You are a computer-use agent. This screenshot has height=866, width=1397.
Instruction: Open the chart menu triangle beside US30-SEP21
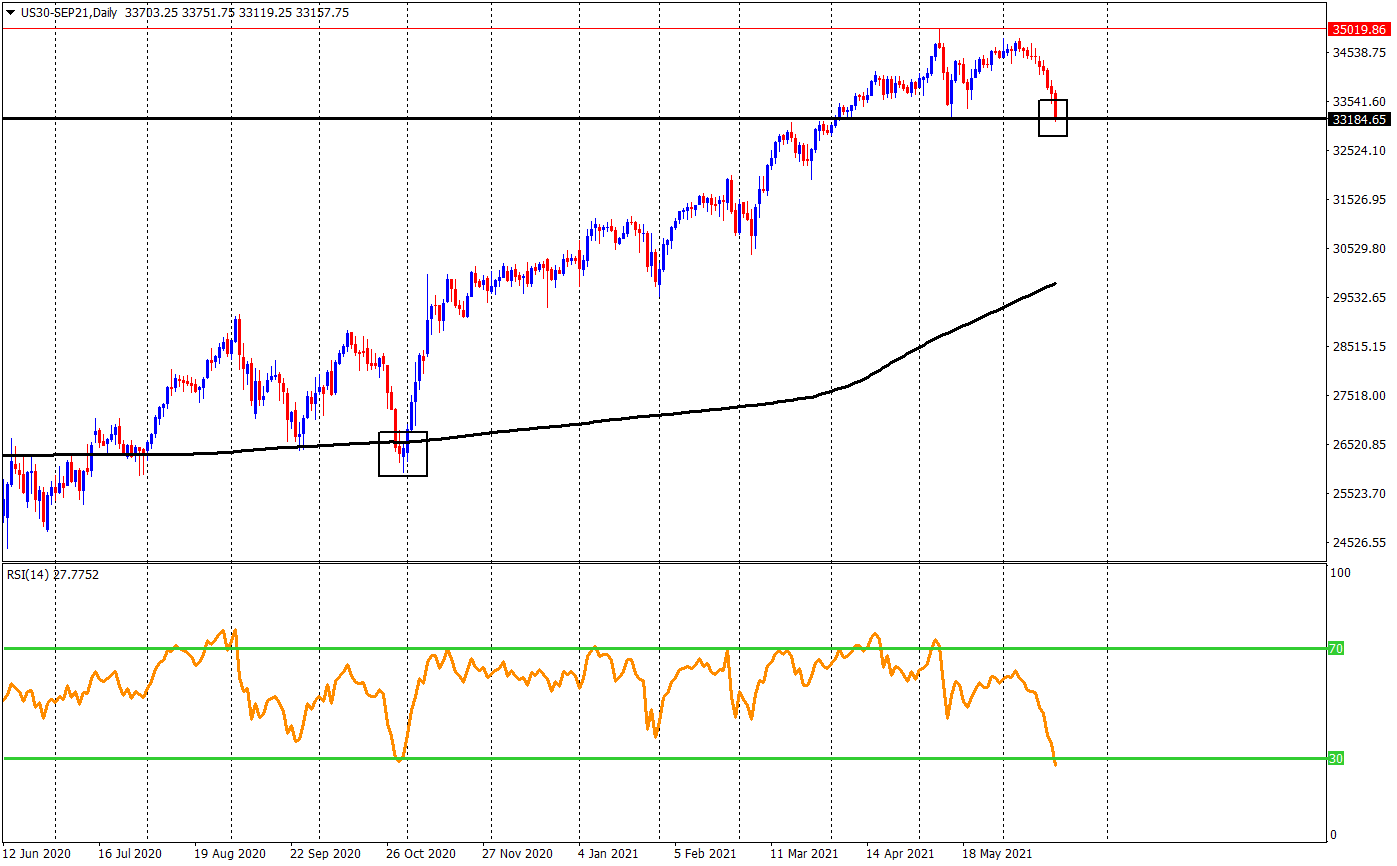pos(11,13)
